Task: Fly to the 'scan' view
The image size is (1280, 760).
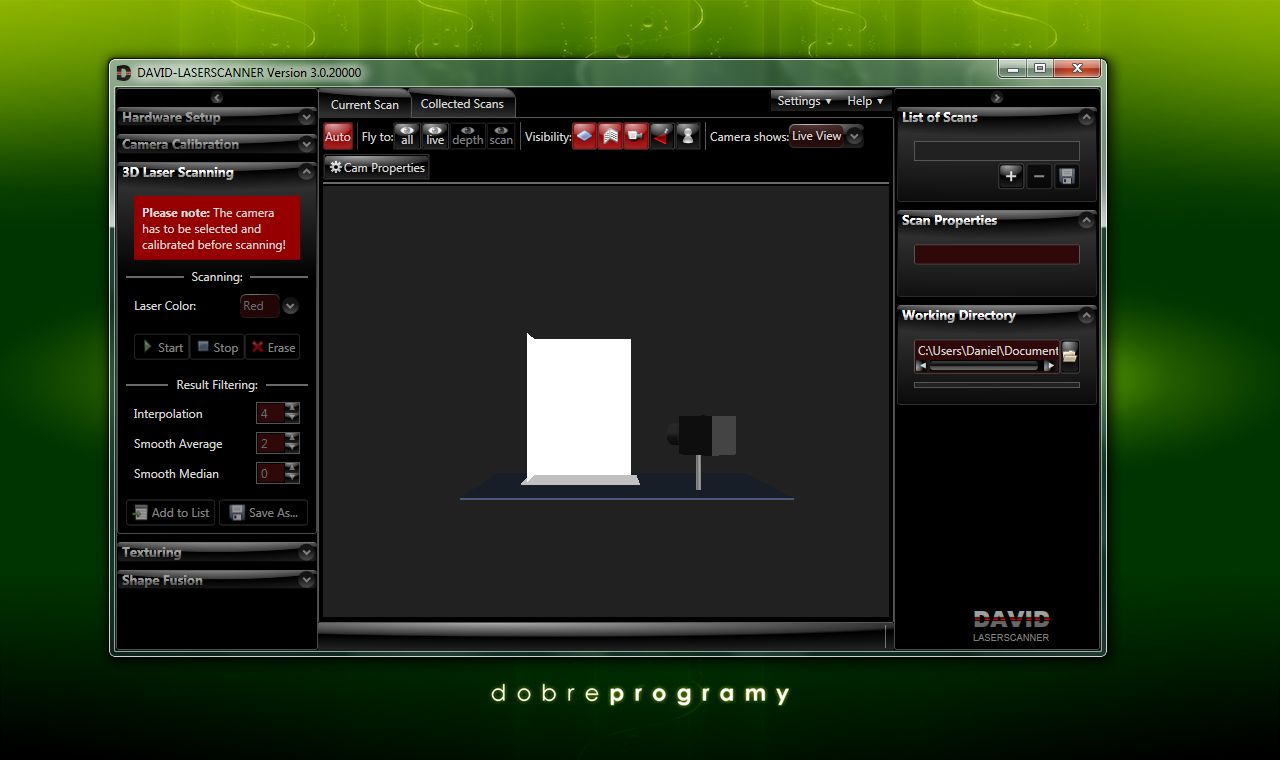Action: tap(501, 136)
